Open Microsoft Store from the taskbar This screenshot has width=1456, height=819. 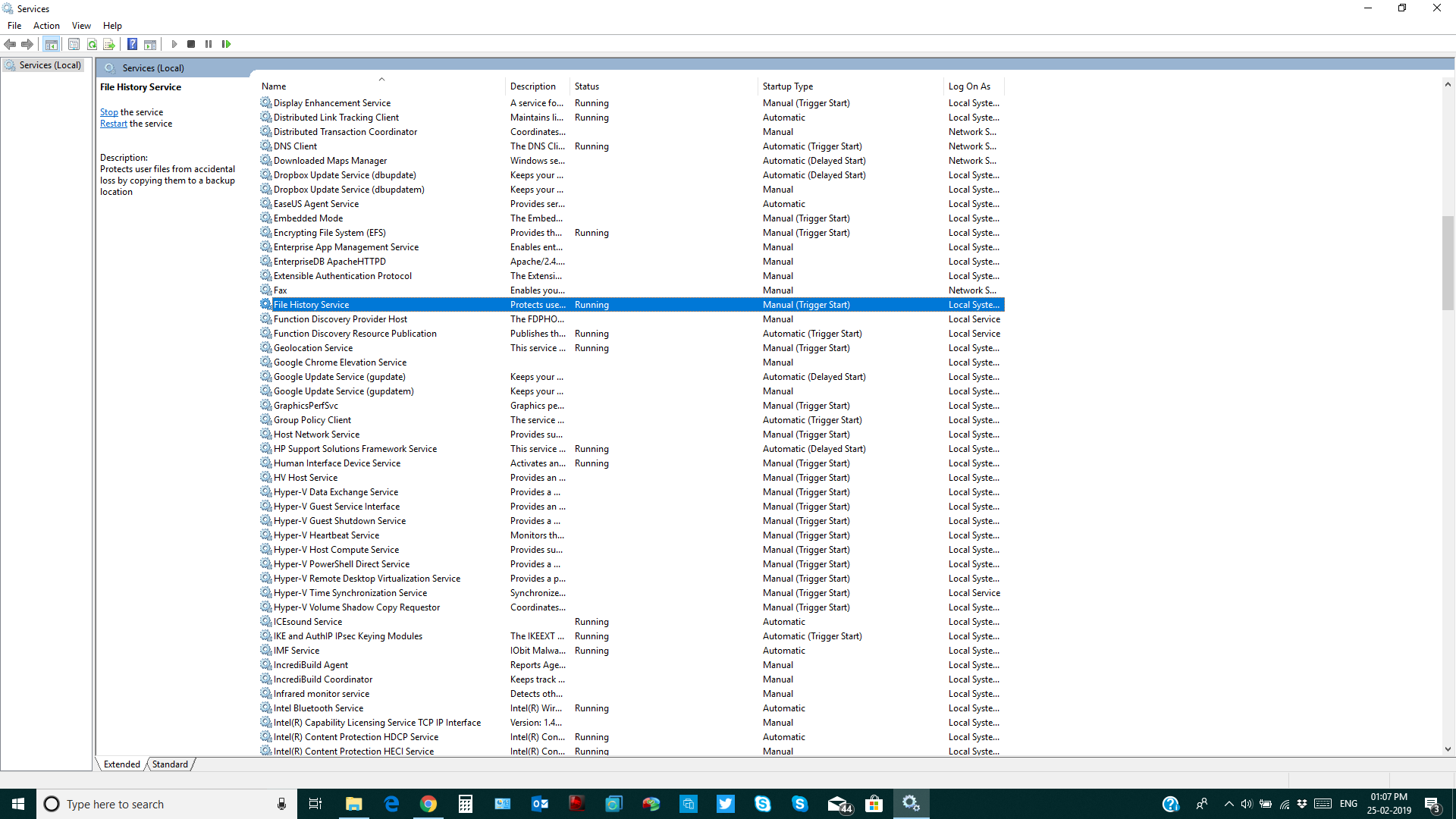pyautogui.click(x=874, y=804)
